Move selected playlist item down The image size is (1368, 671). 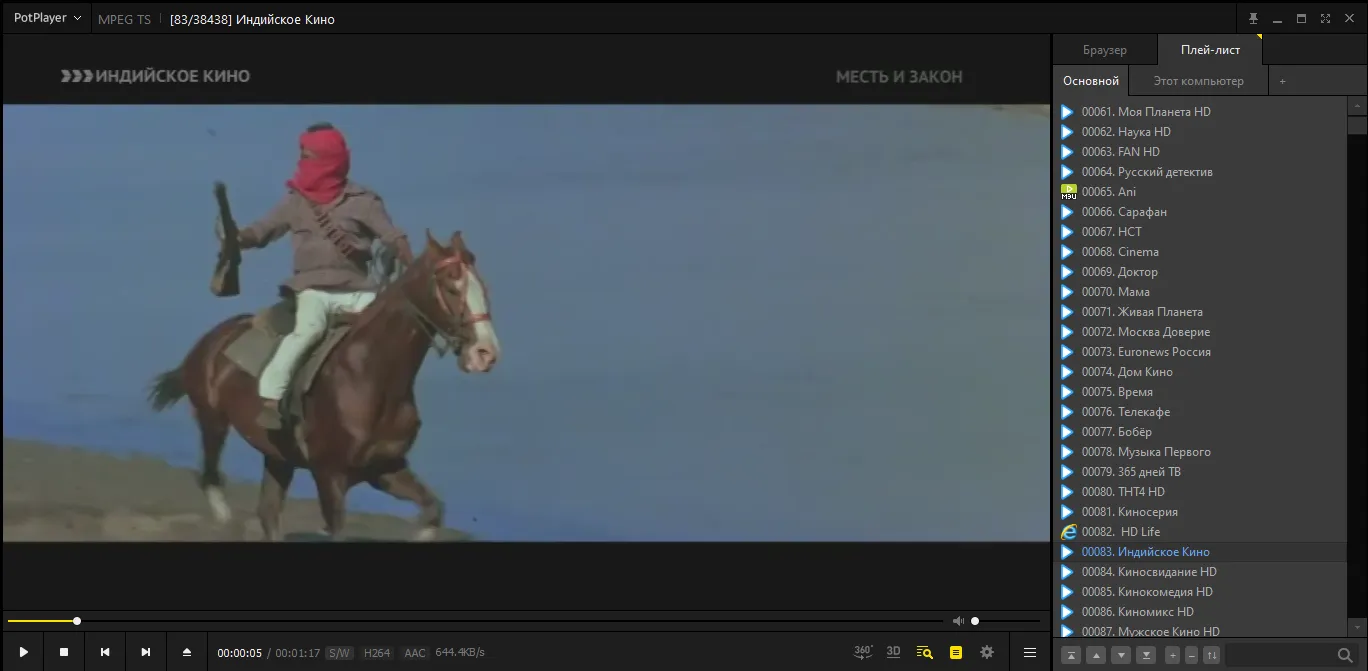(1121, 655)
